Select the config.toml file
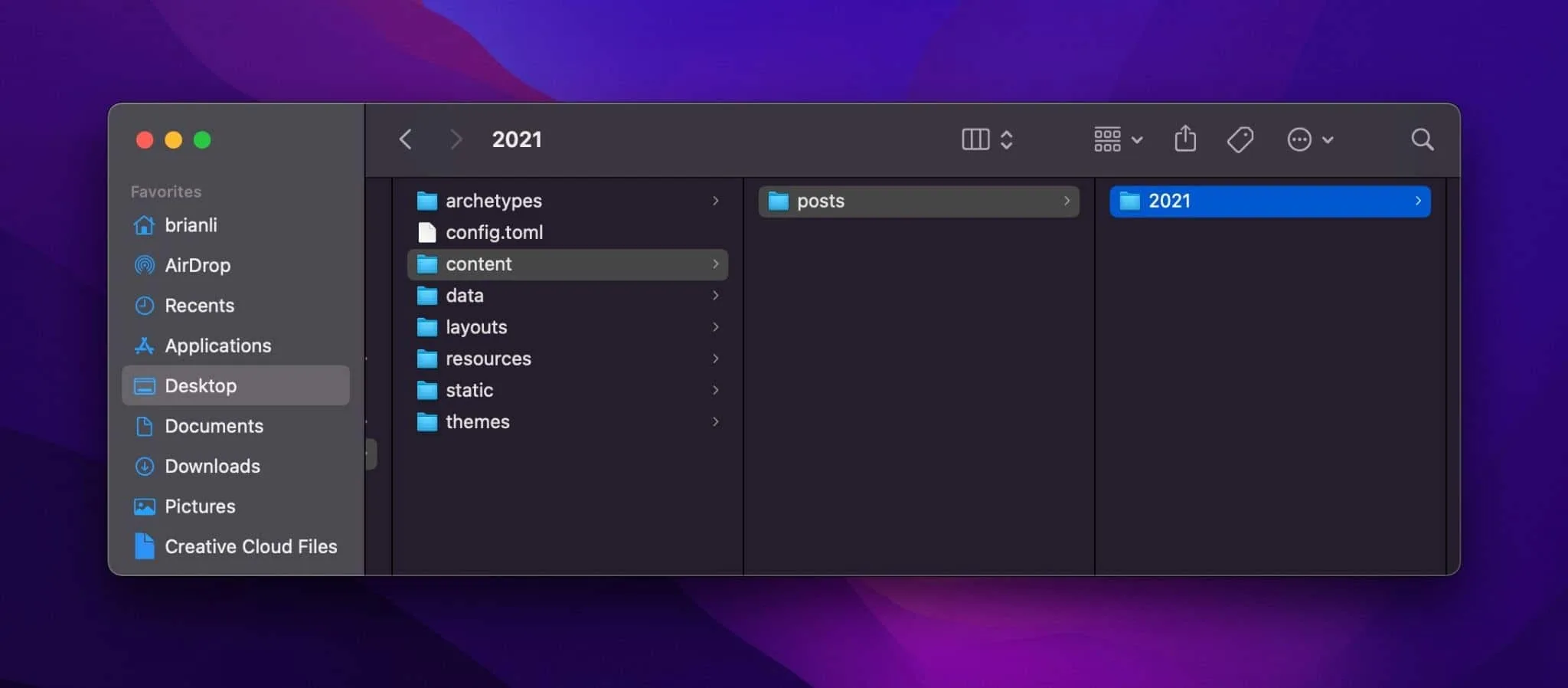Image resolution: width=1568 pixels, height=688 pixels. 567,232
